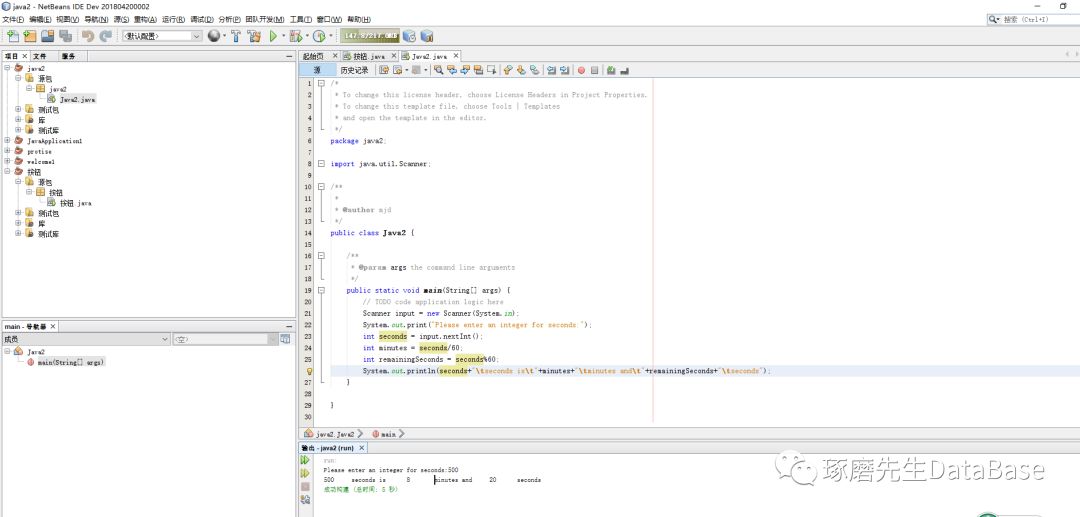The width and height of the screenshot is (1080, 517).
Task: Click the find previous occurrence editor icon
Action: (452, 70)
